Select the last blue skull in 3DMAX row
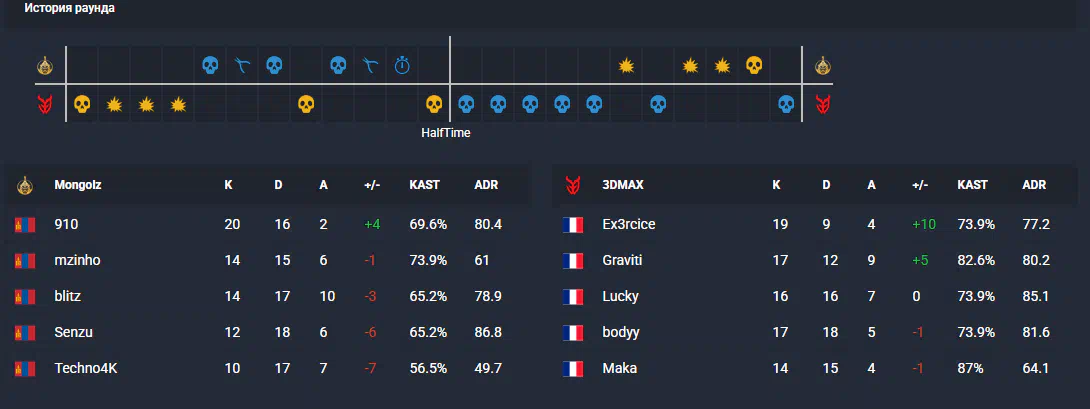 coord(786,105)
